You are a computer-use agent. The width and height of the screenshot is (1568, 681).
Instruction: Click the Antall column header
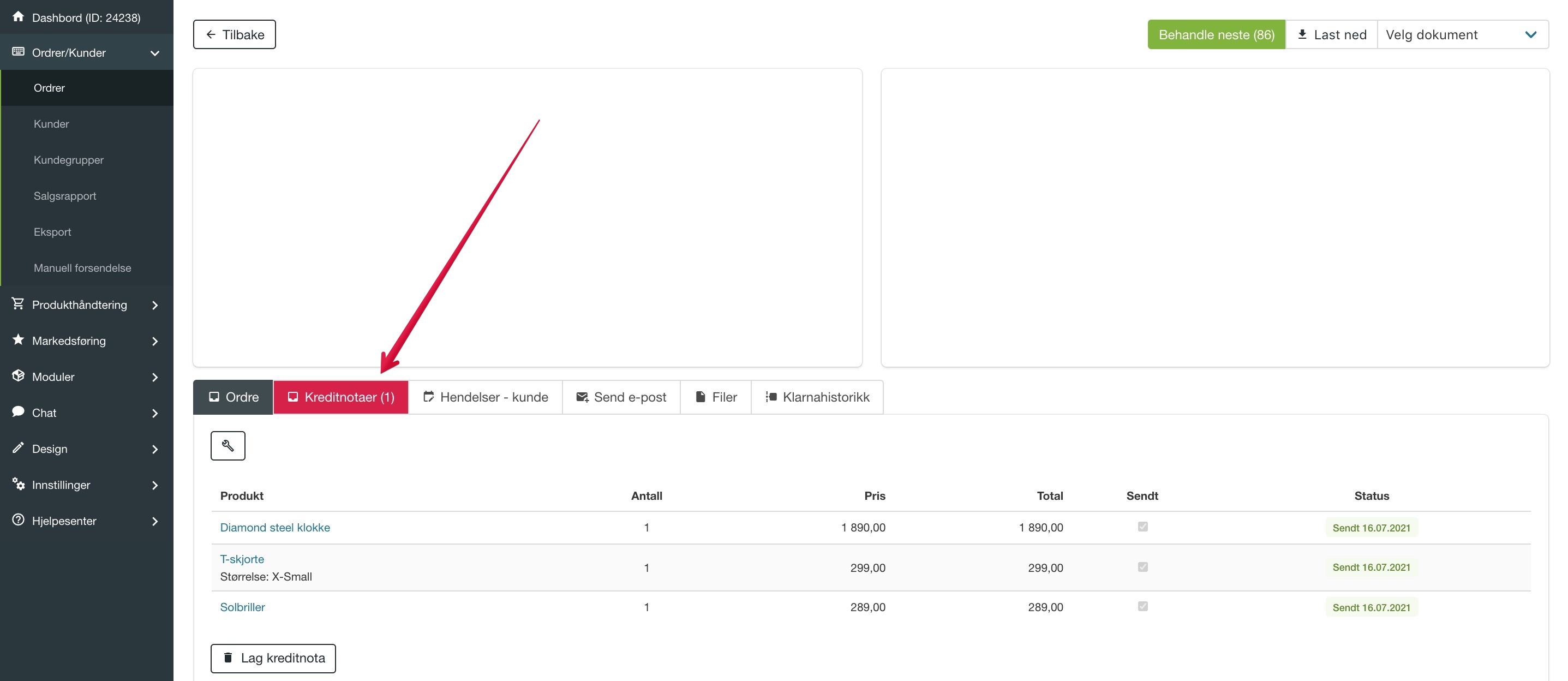647,495
